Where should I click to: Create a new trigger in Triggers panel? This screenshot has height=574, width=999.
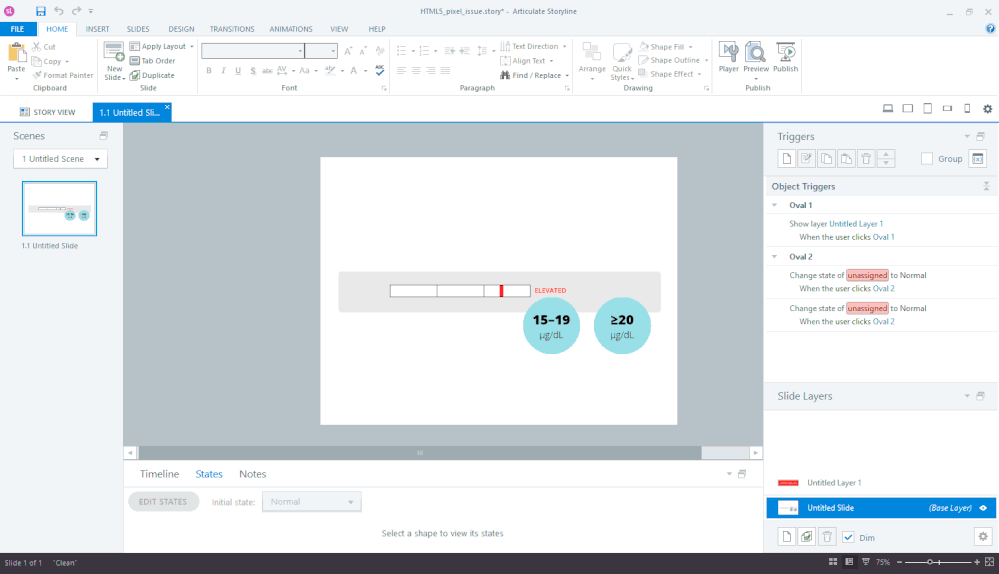tap(787, 159)
